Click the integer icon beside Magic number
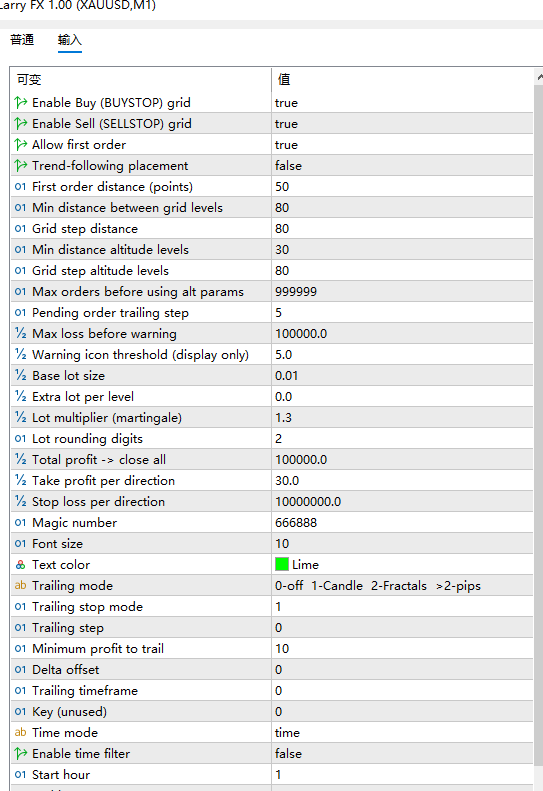 click(20, 523)
